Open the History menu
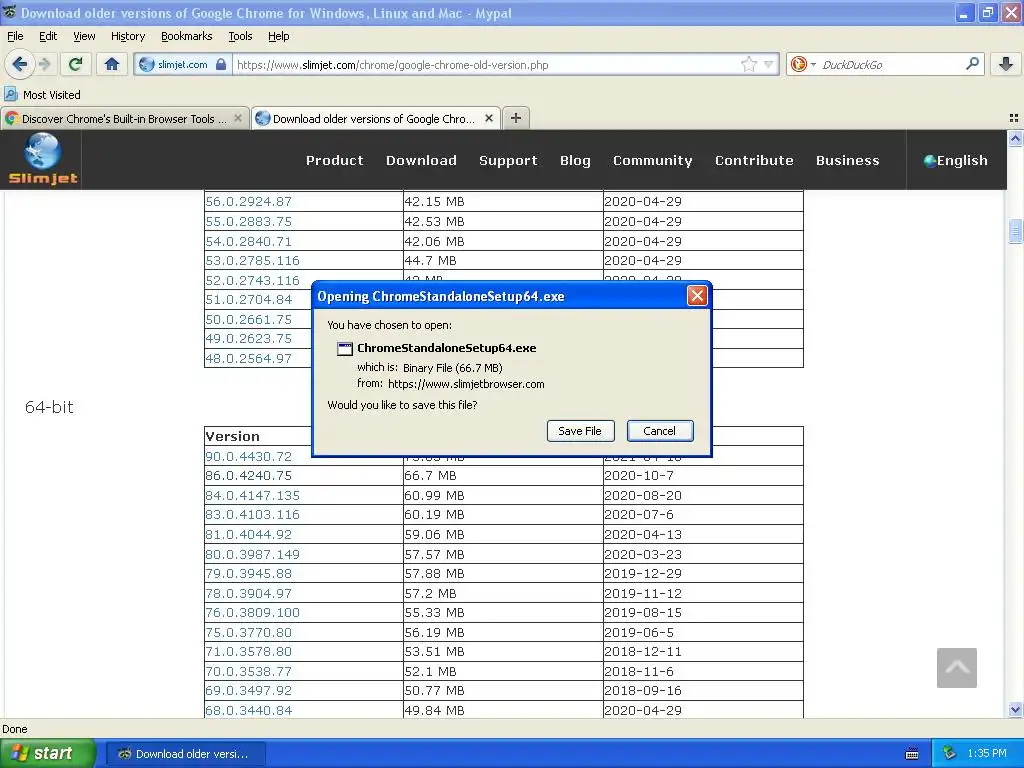1024x768 pixels. click(128, 36)
